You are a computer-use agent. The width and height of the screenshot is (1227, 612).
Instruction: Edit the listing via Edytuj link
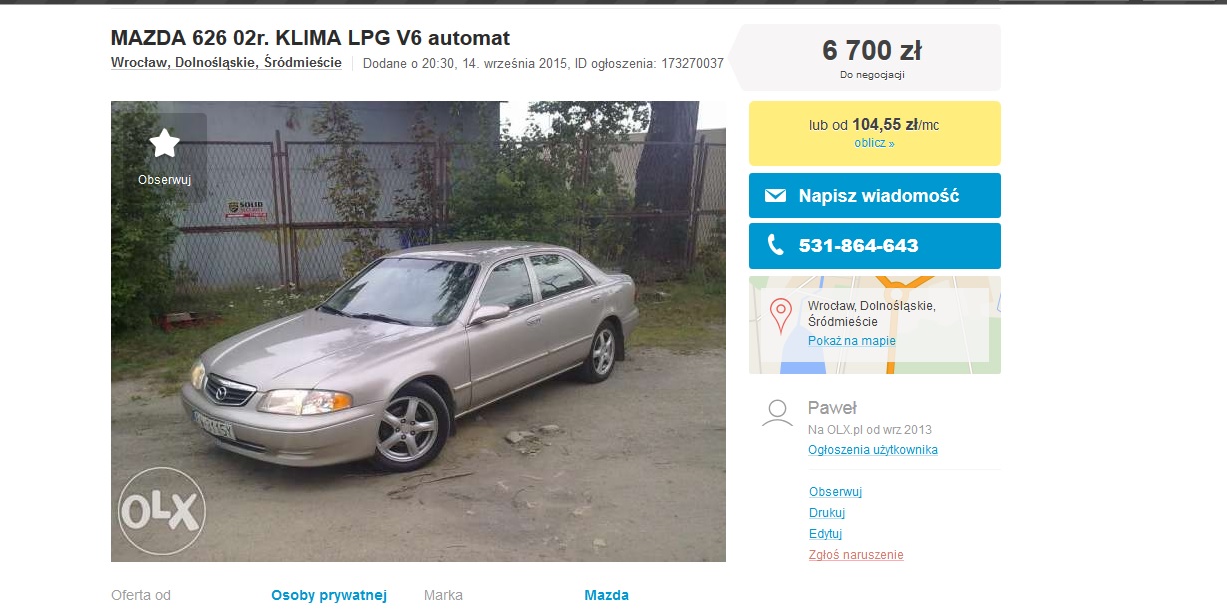click(x=826, y=534)
